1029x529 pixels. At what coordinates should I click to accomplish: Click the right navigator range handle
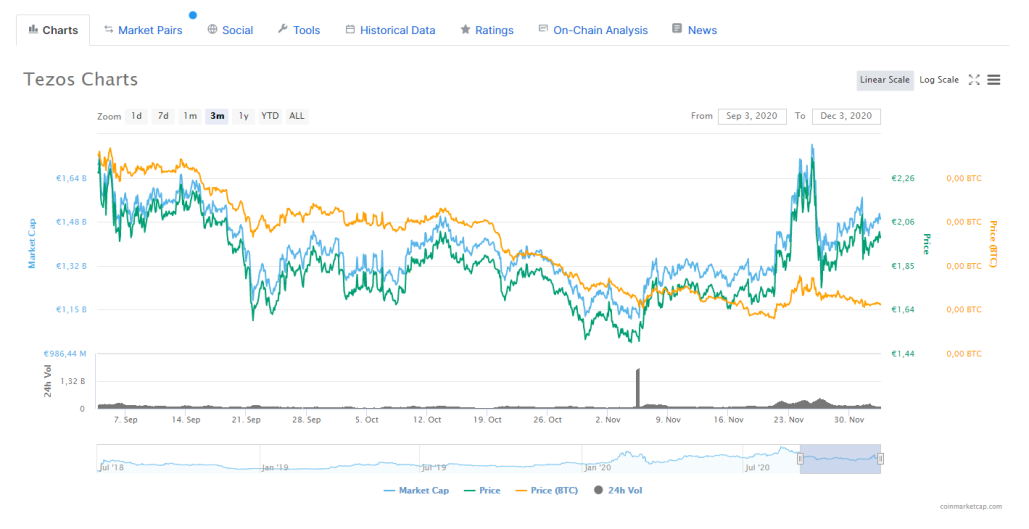point(880,459)
